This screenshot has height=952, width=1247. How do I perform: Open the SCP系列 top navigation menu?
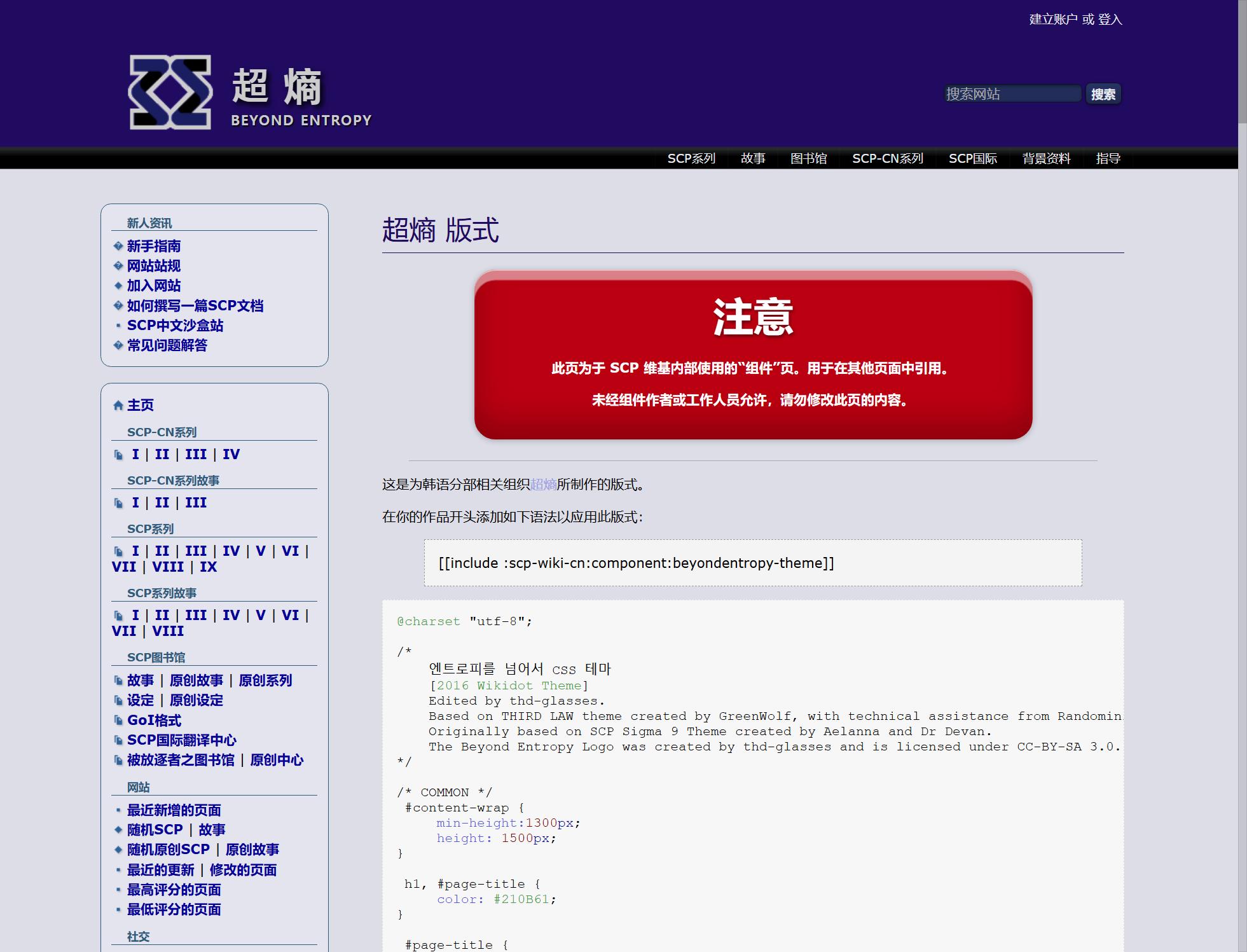click(691, 158)
